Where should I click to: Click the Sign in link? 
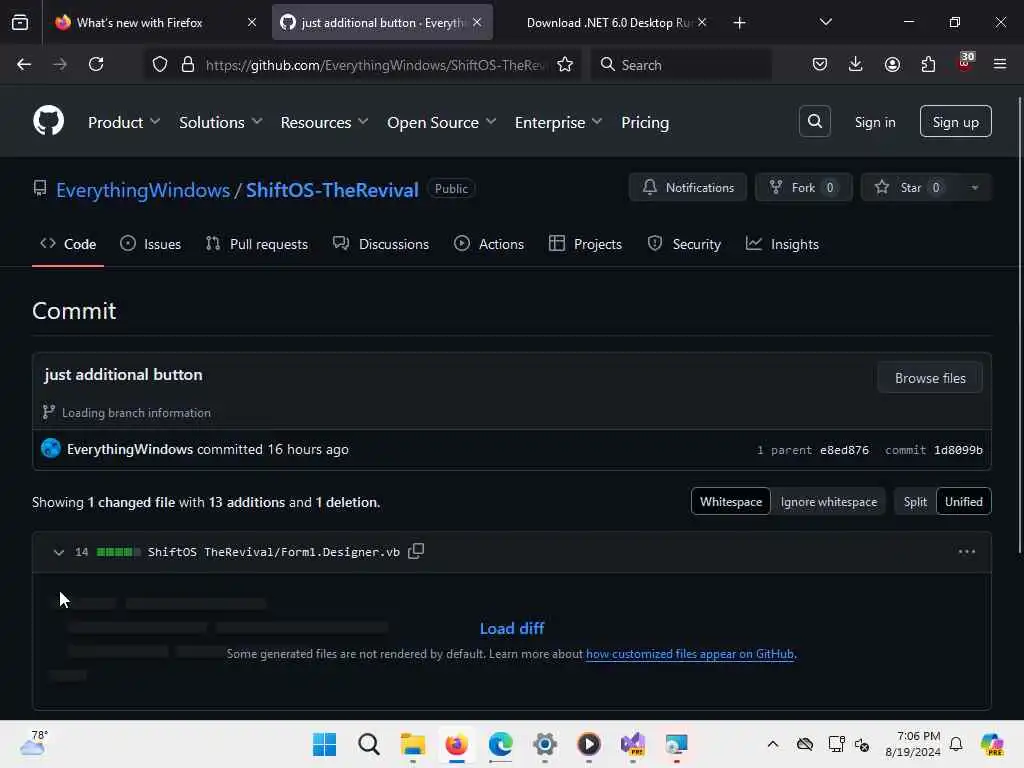click(x=875, y=122)
